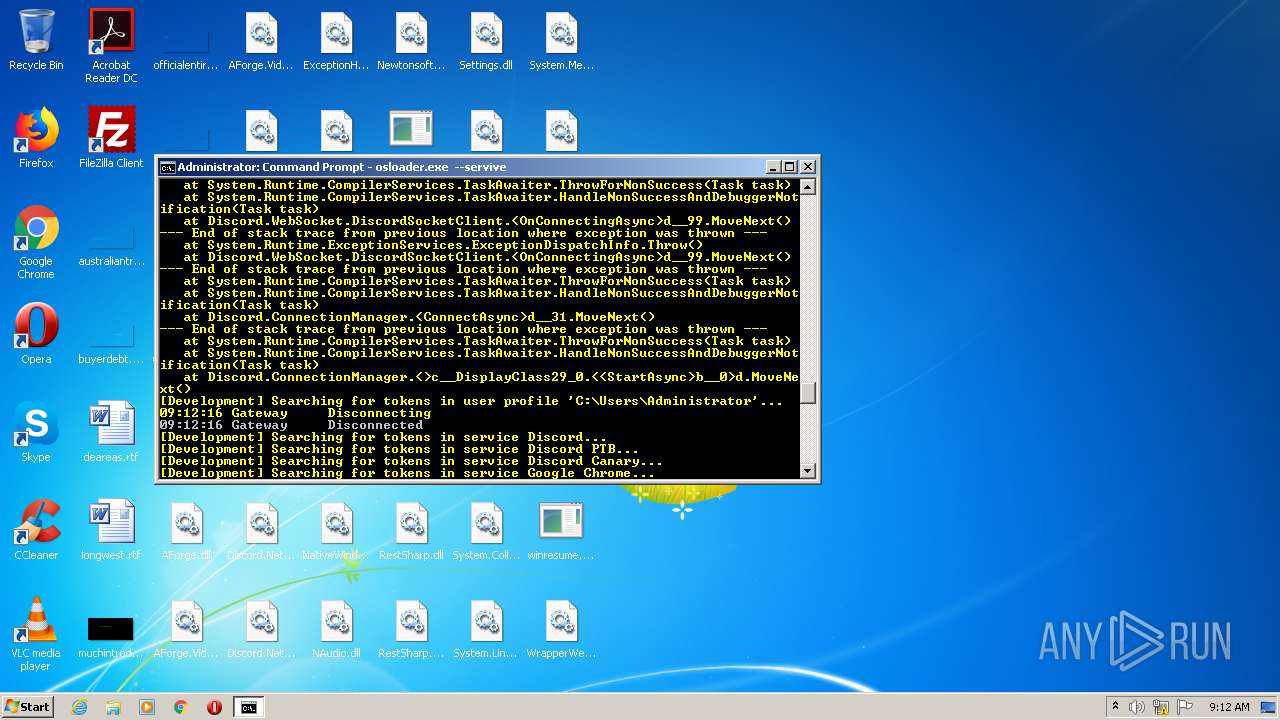The image size is (1280, 720).
Task: Click the Command Prompt scroll up arrow
Action: click(808, 187)
